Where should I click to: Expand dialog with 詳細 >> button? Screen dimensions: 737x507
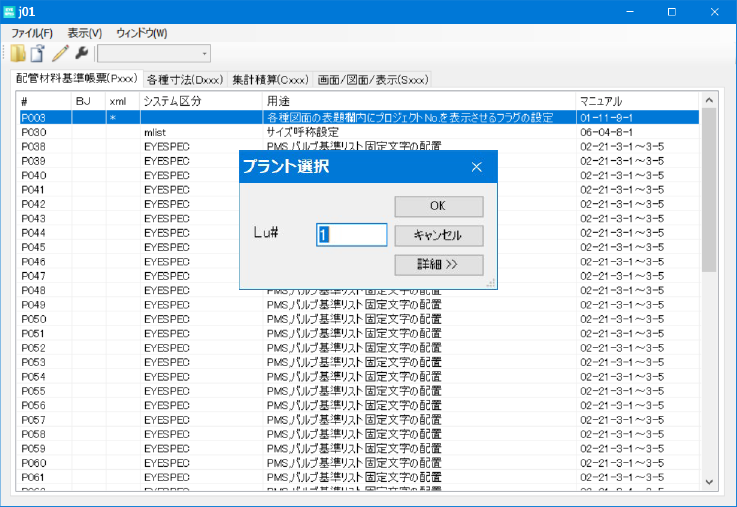click(439, 265)
